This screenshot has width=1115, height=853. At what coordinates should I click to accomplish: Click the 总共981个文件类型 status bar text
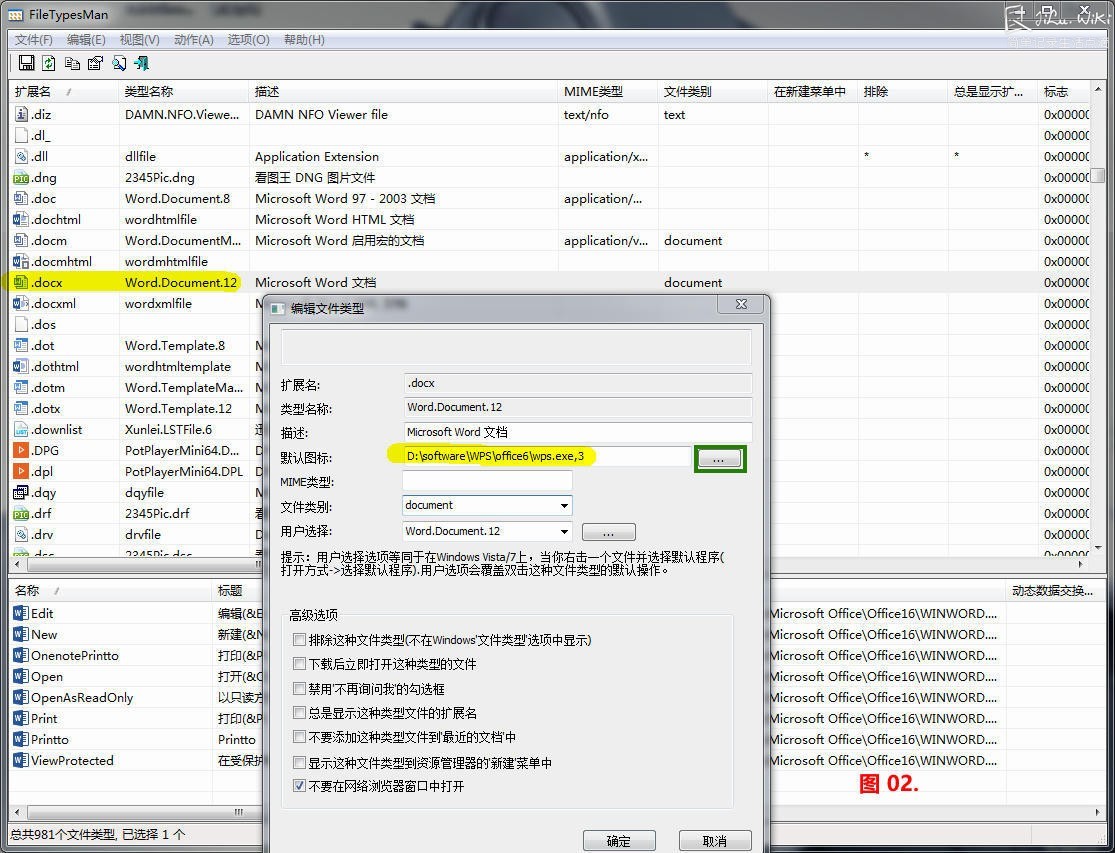[97, 835]
